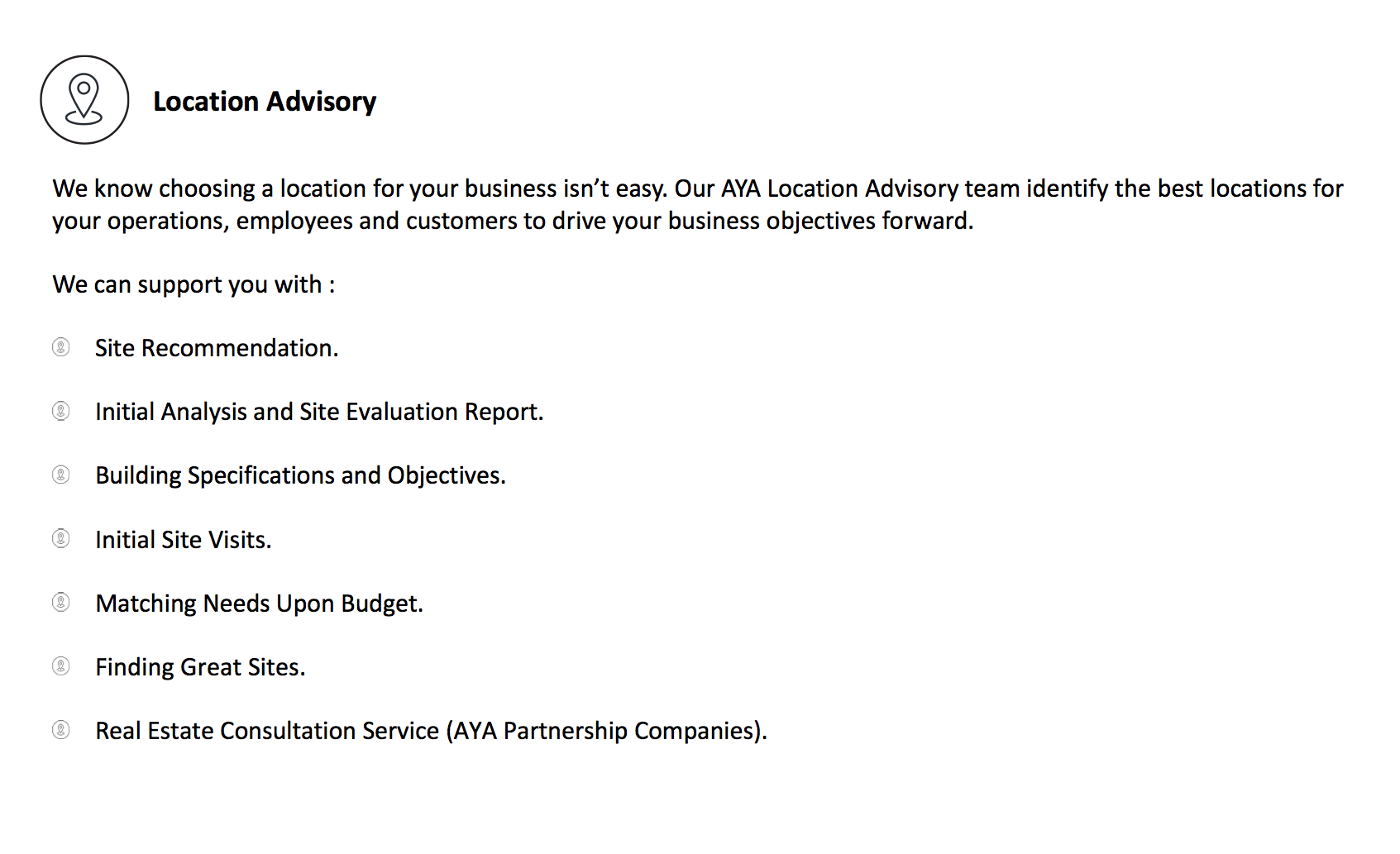Viewport: 1400px width, 854px height.
Task: Click the pin bullet beside Initial Analysis
Action: pos(61,411)
